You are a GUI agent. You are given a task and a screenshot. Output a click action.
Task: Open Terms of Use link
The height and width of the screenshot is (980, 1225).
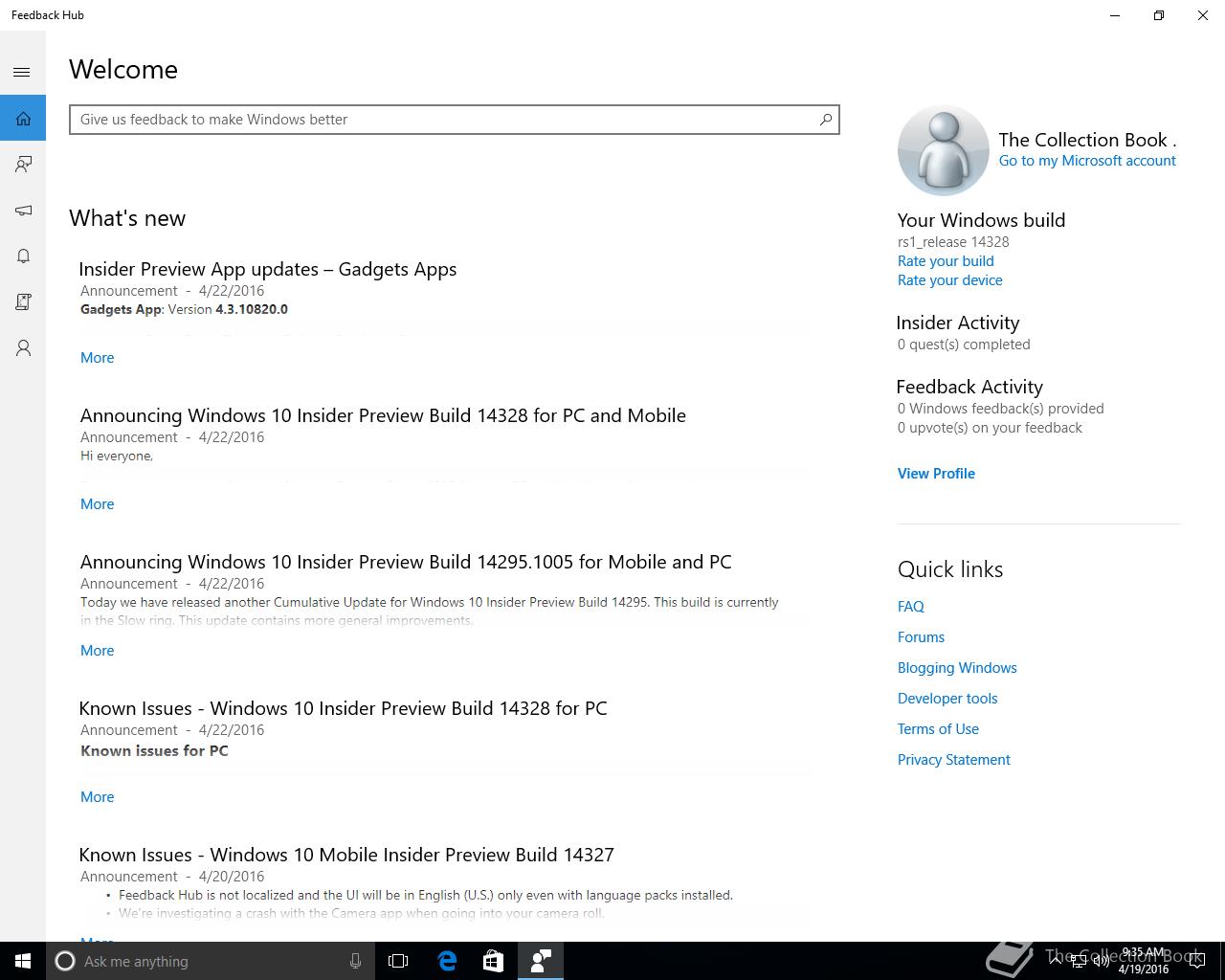tap(938, 729)
